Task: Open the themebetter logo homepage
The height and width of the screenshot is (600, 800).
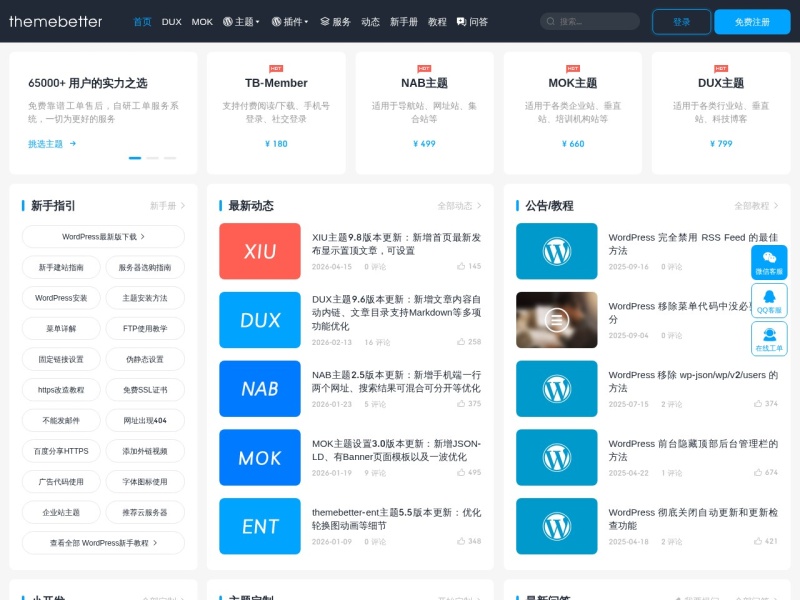Action: tap(56, 21)
